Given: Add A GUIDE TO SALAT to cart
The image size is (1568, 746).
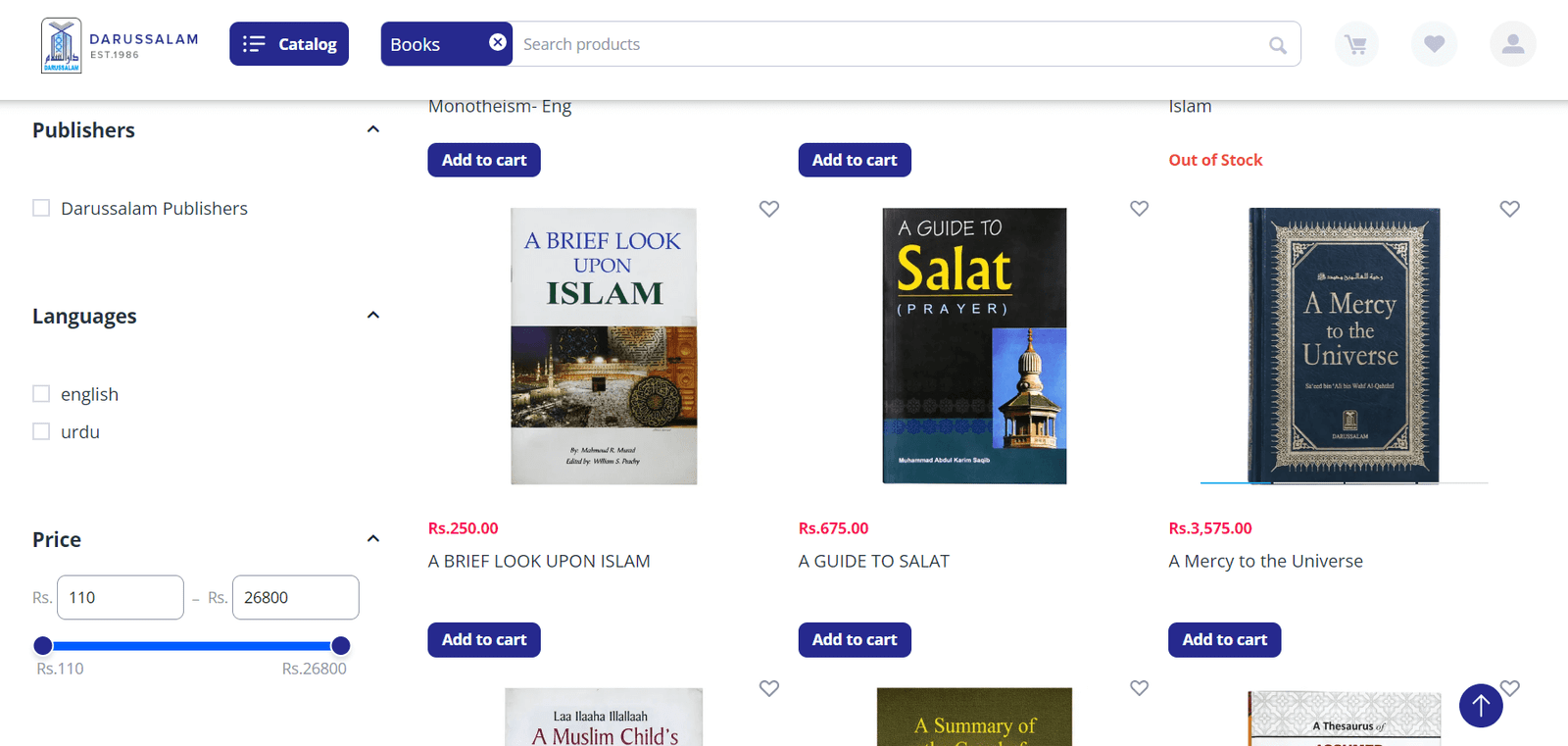Looking at the screenshot, I should click(854, 640).
